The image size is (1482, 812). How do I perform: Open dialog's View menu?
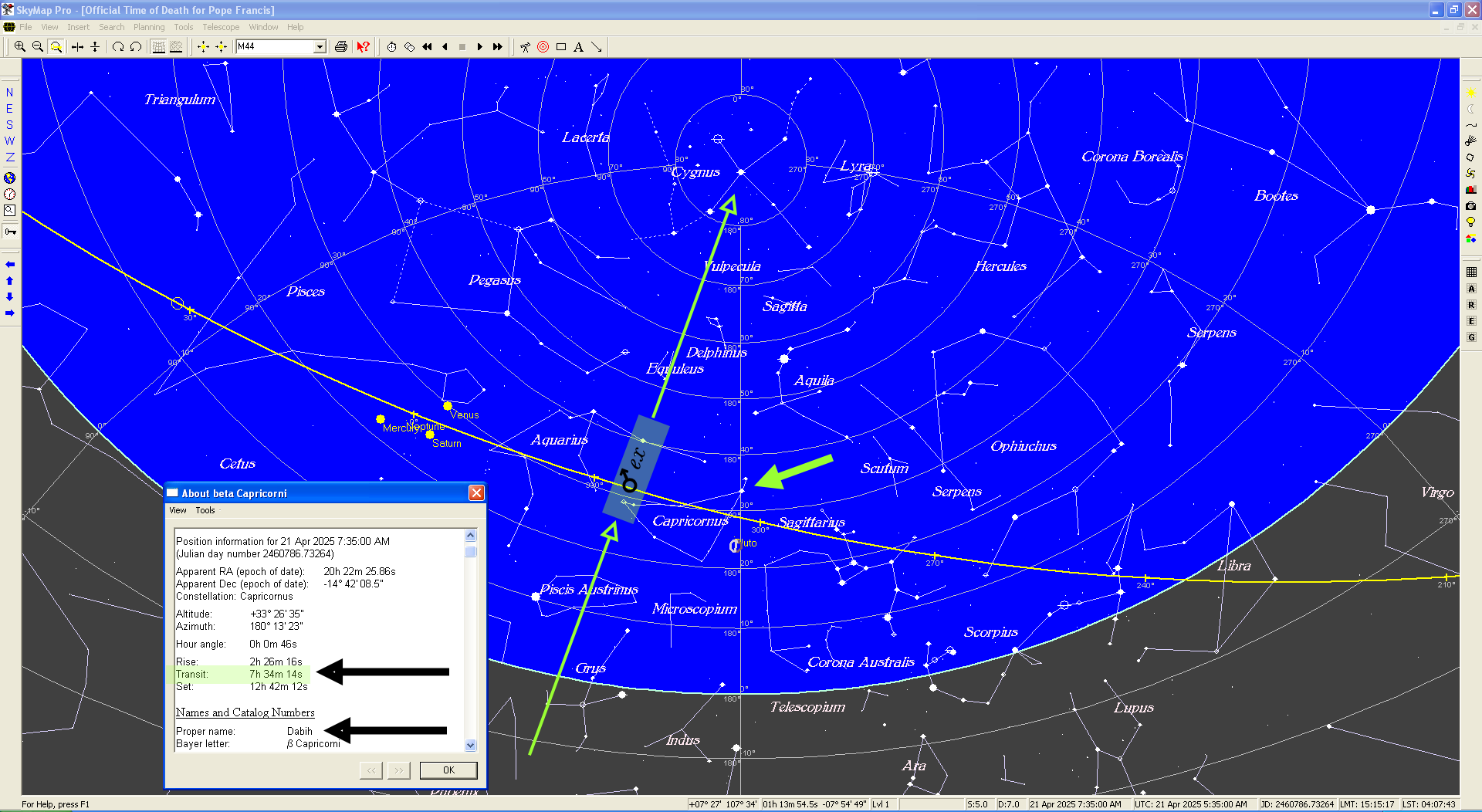click(178, 510)
